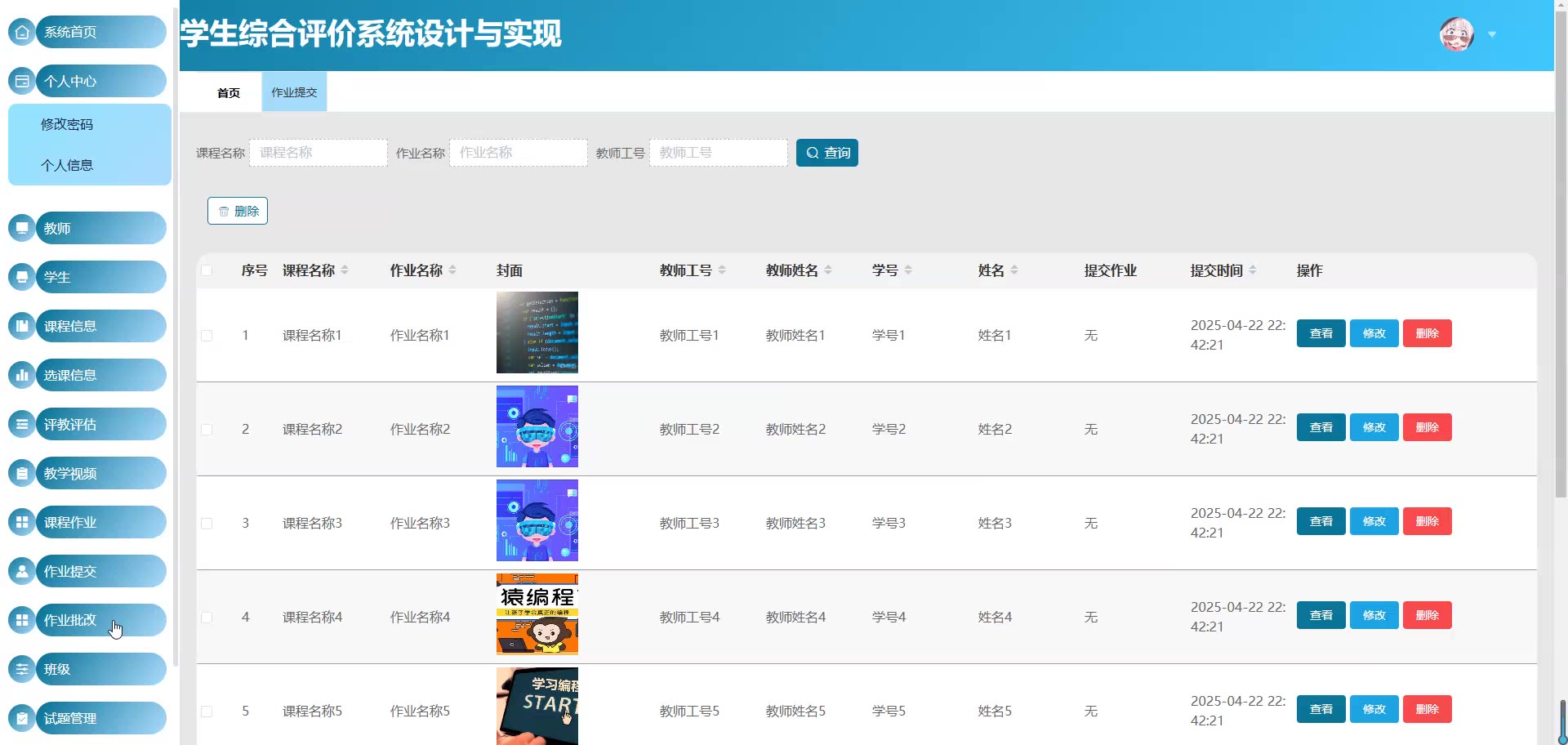The height and width of the screenshot is (745, 1568).
Task: Click the home icon beside 系统首页
Action: [22, 33]
